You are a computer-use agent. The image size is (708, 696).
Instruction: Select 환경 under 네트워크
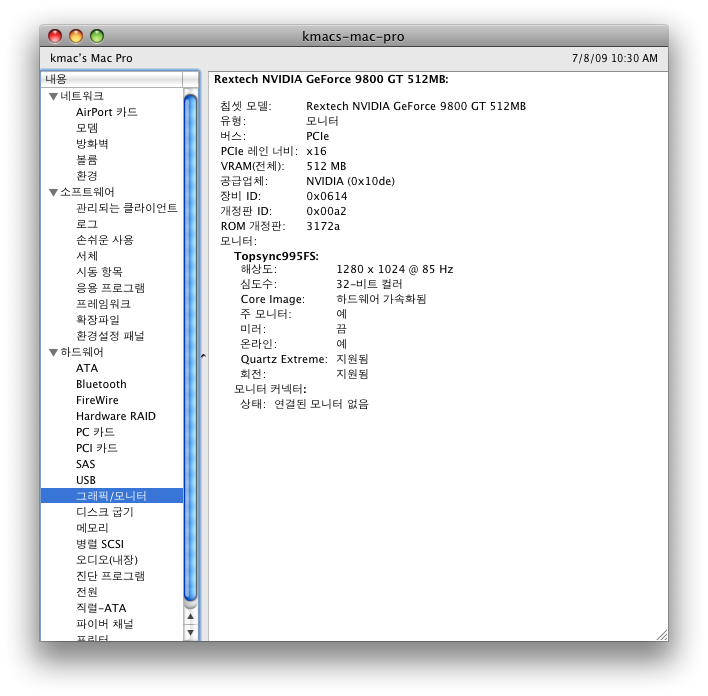coord(87,176)
